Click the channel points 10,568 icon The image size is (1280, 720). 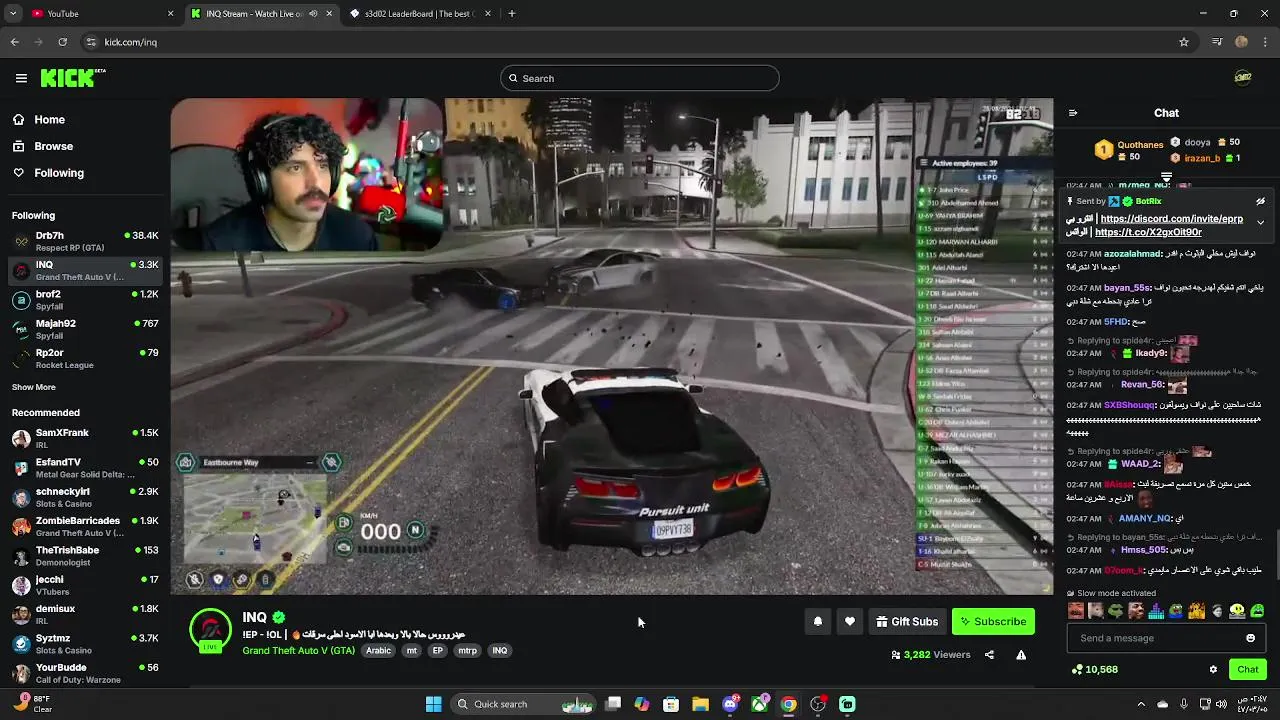(x=1077, y=670)
